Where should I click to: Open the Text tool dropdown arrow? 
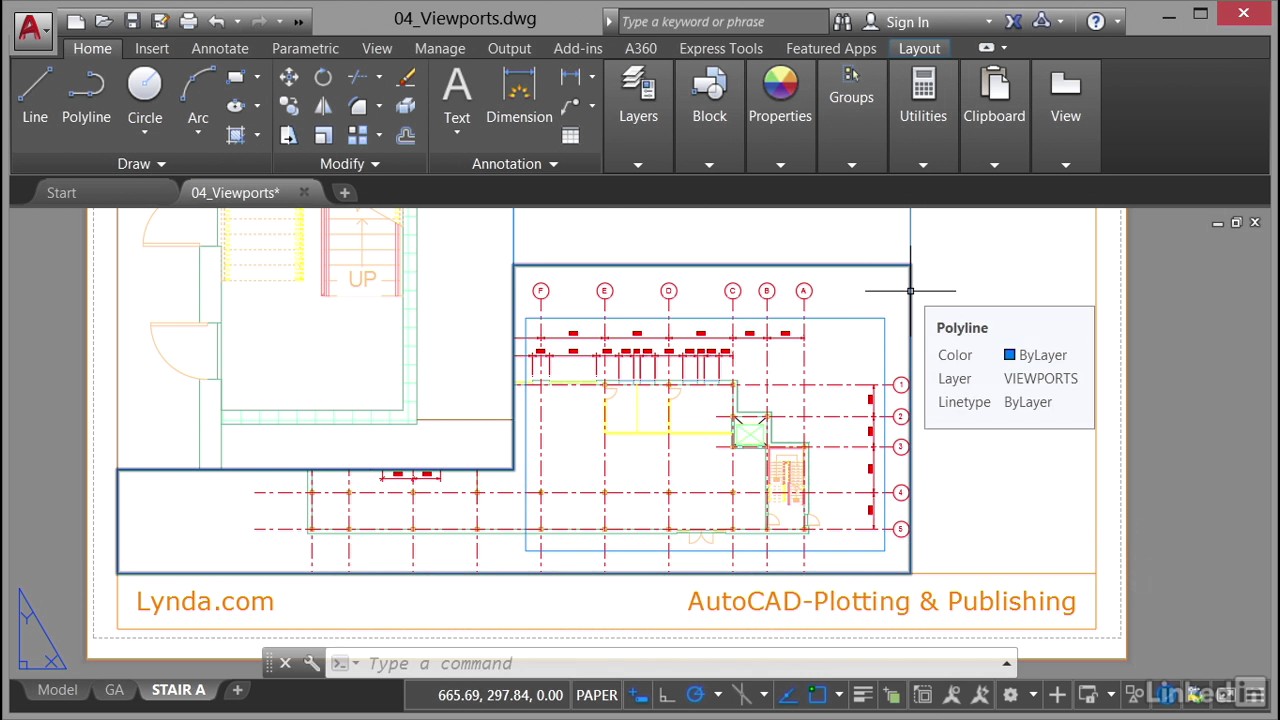(x=457, y=133)
